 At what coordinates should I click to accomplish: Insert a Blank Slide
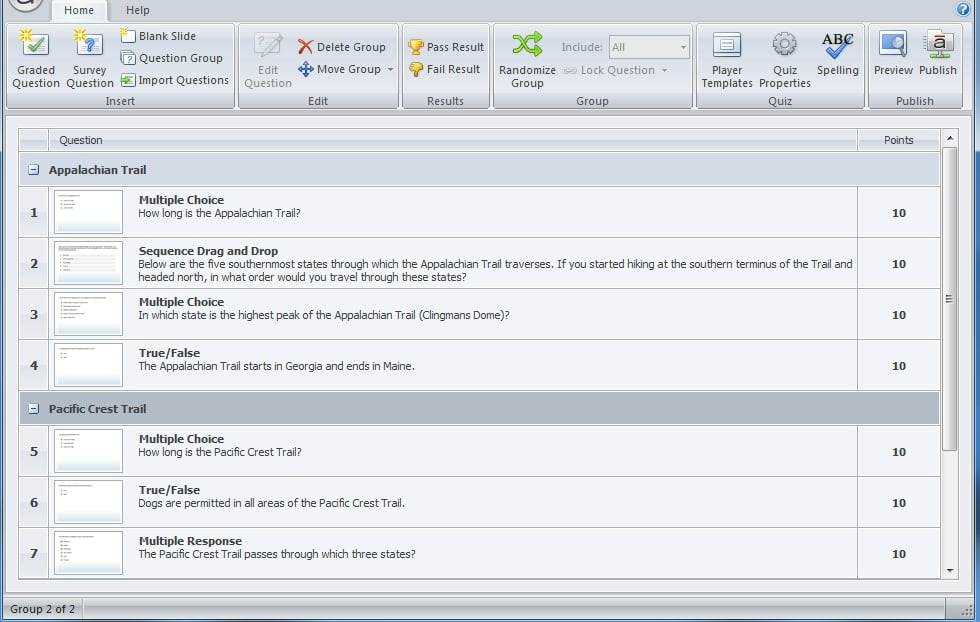pyautogui.click(x=158, y=36)
